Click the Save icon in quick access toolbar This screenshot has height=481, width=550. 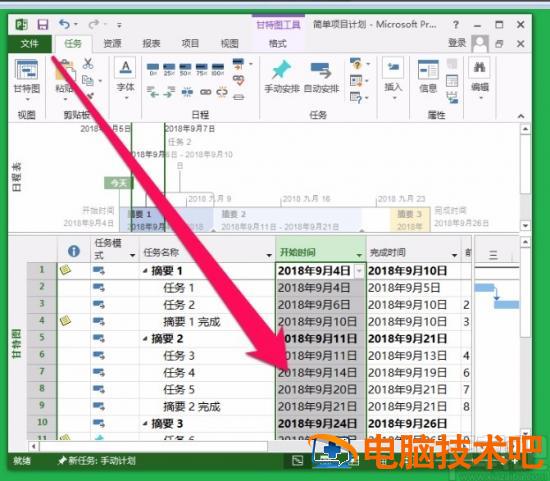coord(43,24)
